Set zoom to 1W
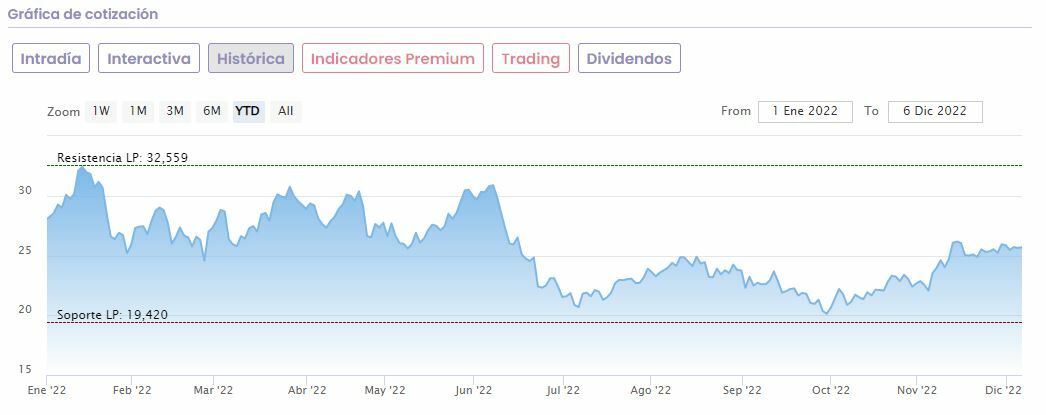Image resolution: width=1046 pixels, height=415 pixels. click(x=101, y=111)
